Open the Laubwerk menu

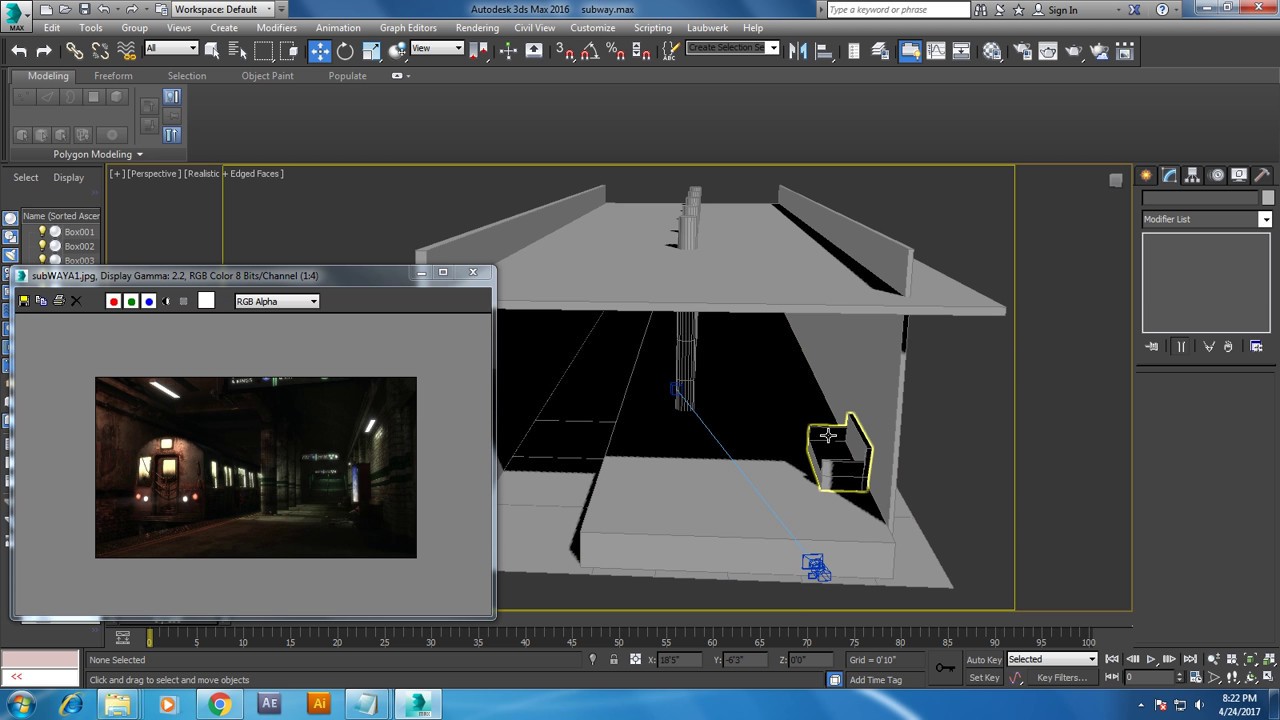707,28
